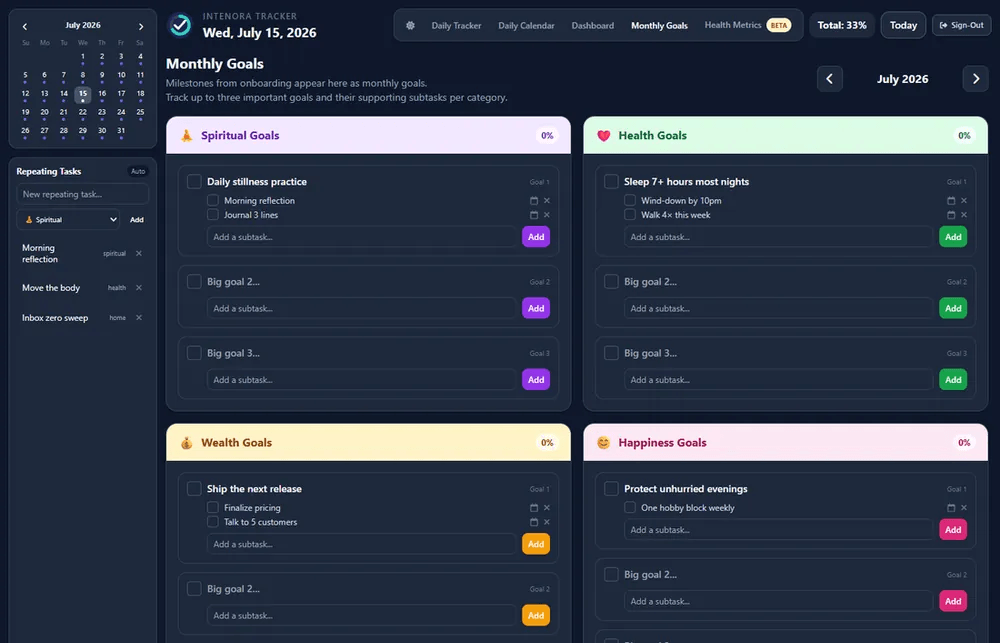Open the Daily Calendar tab
This screenshot has height=643, width=1000.
point(526,26)
